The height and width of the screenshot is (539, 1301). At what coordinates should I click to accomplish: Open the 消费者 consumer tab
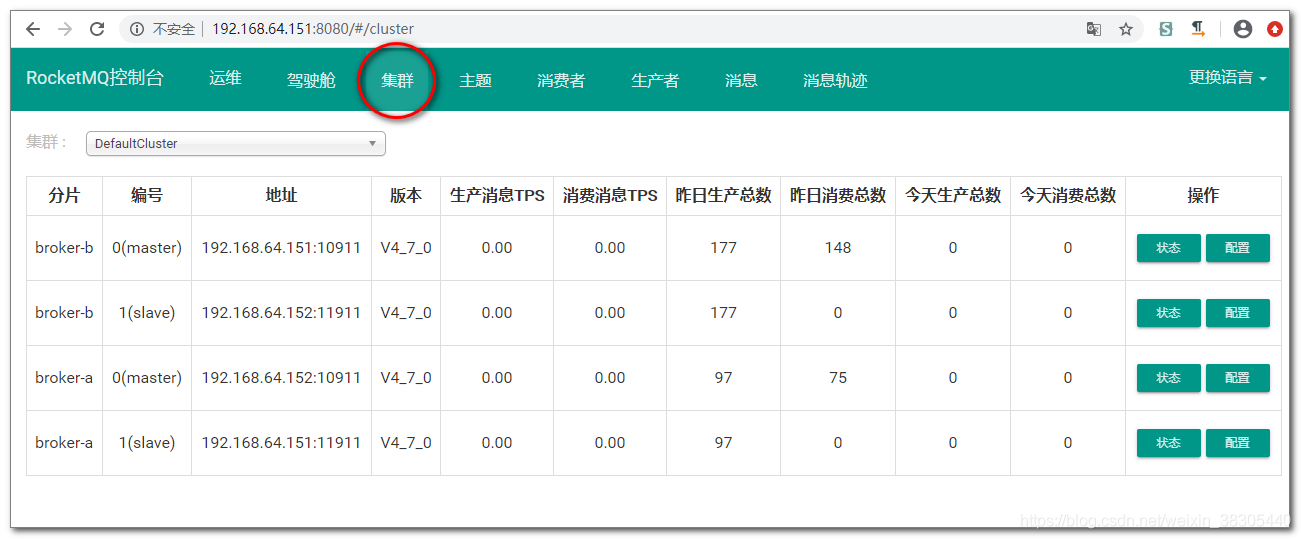coord(561,80)
